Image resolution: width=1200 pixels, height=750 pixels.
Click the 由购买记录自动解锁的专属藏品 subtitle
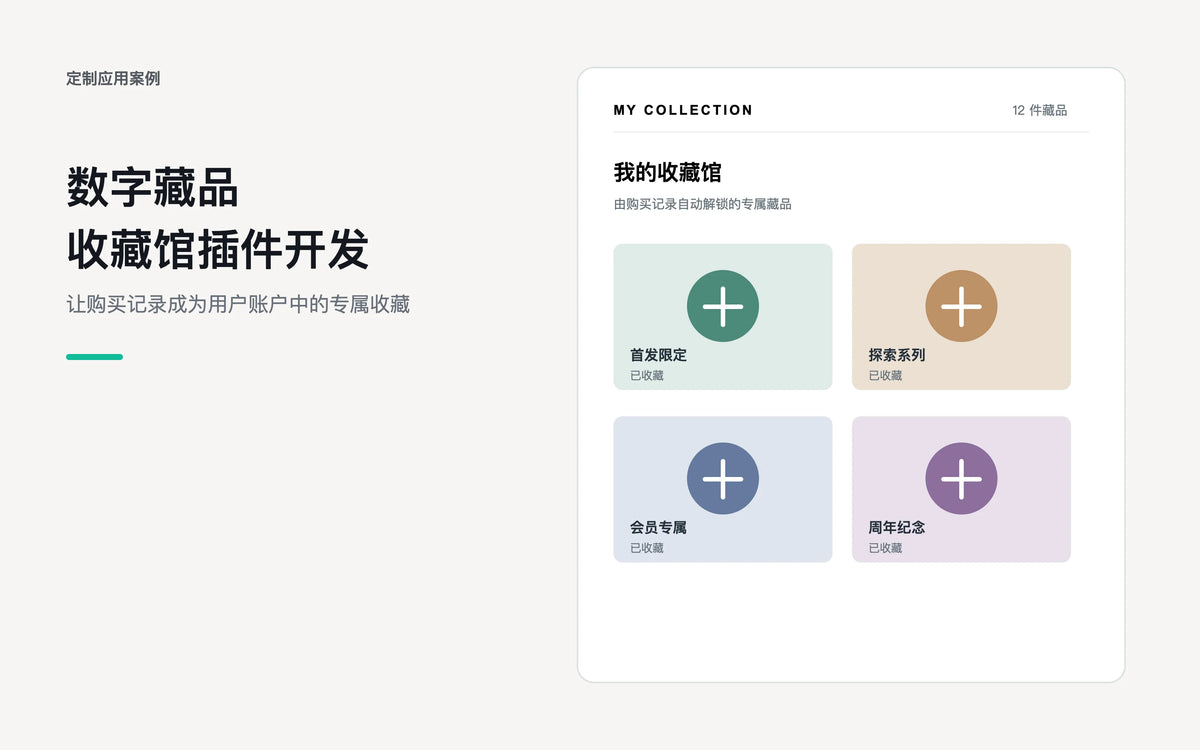[703, 204]
